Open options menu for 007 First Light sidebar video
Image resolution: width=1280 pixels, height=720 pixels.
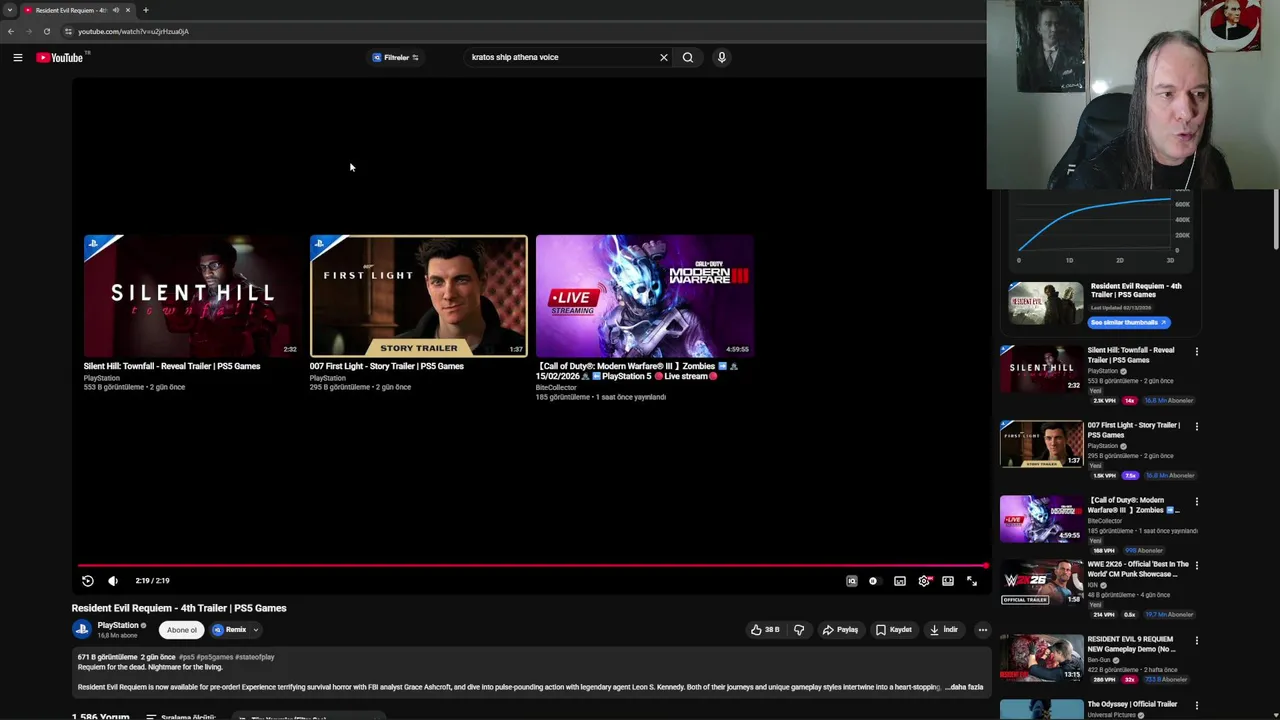click(x=1196, y=427)
